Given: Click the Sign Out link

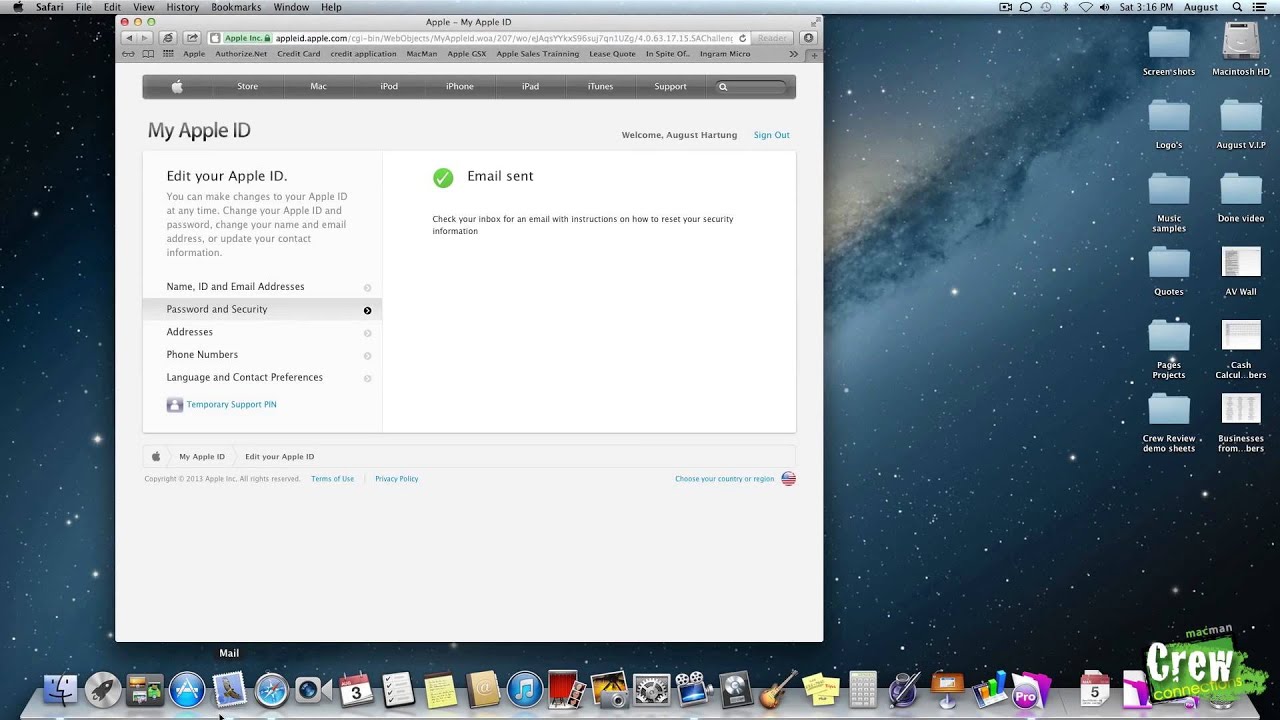Looking at the screenshot, I should pos(771,135).
